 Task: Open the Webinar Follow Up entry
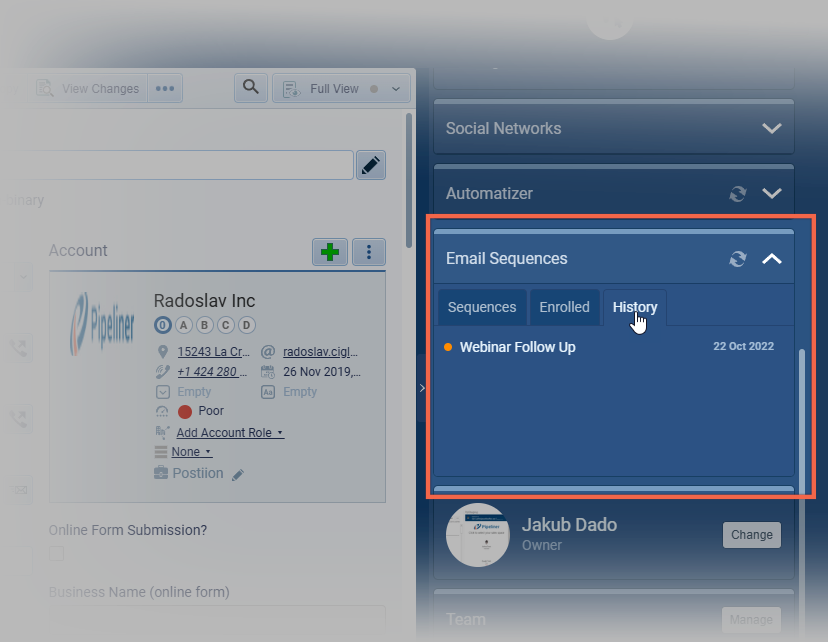(x=518, y=347)
